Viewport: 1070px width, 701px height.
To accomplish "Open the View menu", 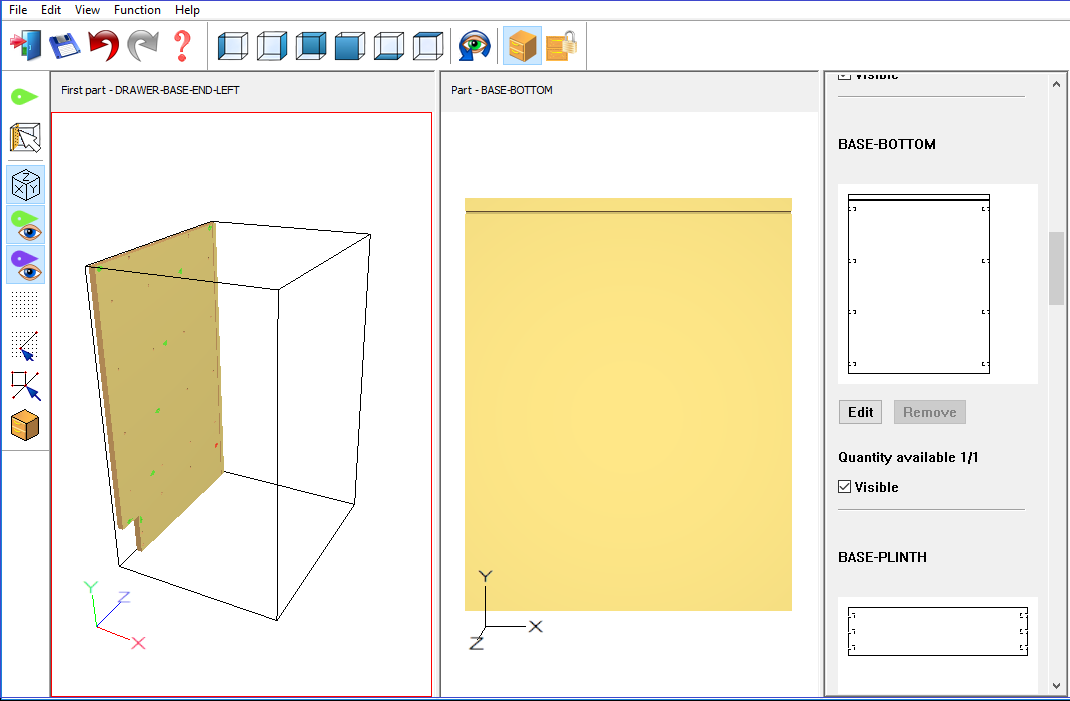I will [87, 10].
